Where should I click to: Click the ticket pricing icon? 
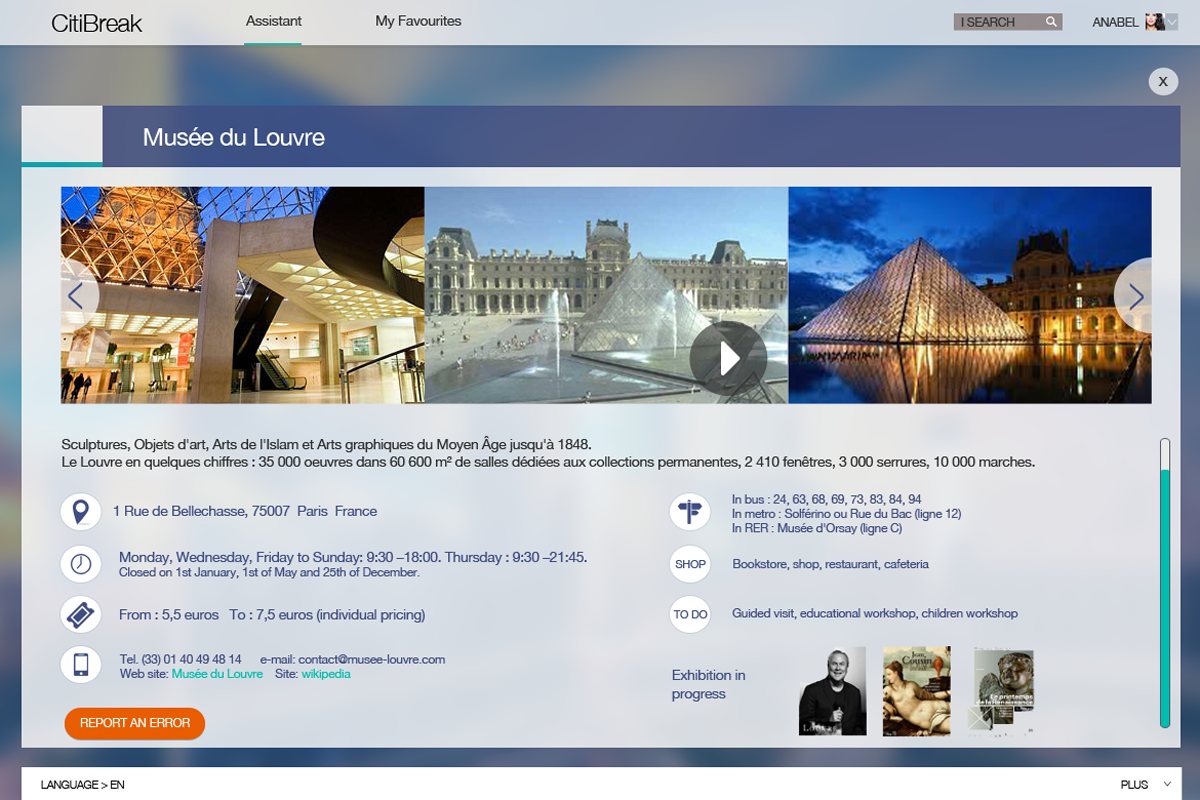tap(80, 615)
